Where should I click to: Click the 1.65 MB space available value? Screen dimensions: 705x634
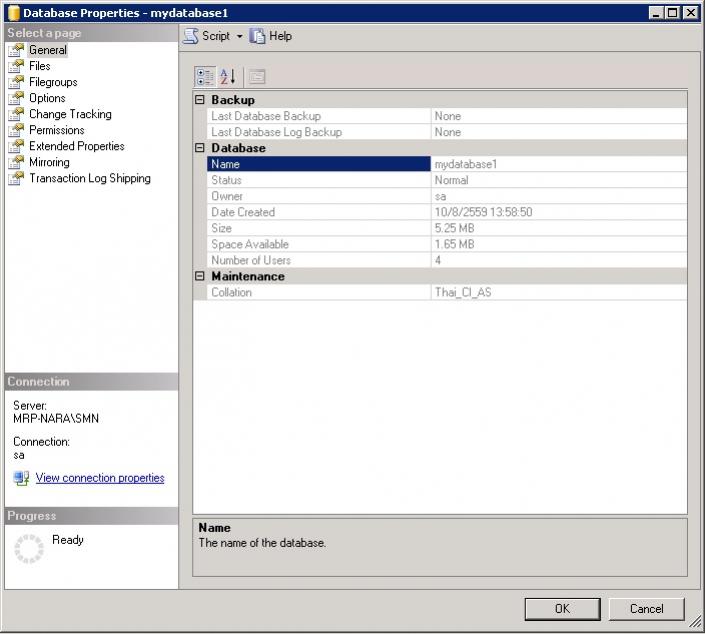(454, 244)
